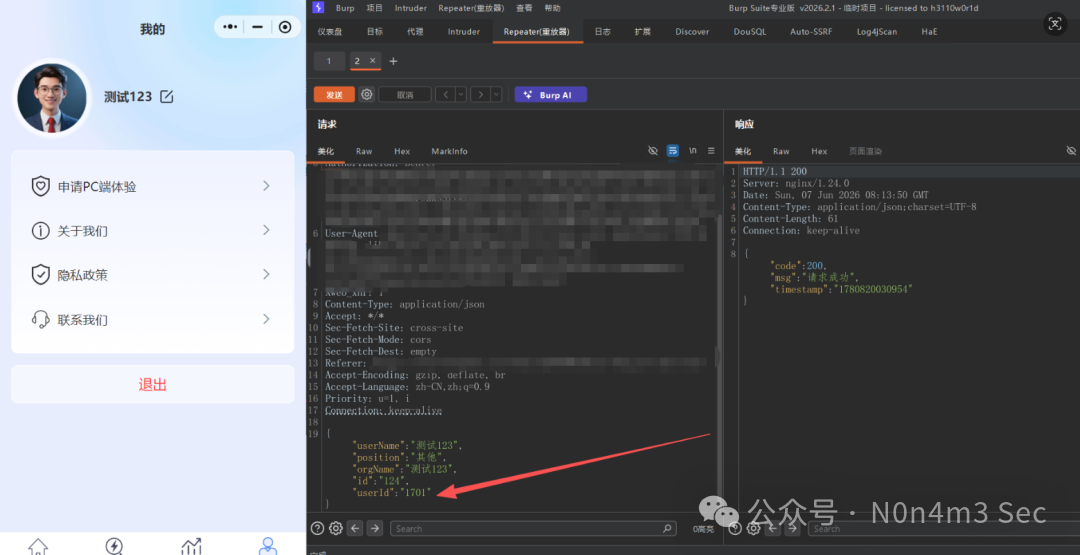Select response Raw view tab
This screenshot has width=1080, height=555.
(x=781, y=151)
